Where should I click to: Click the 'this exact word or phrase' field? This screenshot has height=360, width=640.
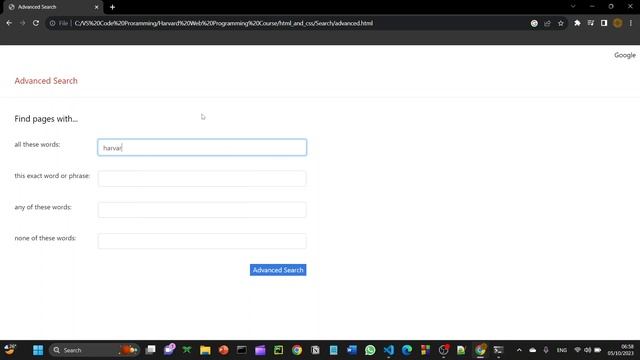coord(202,178)
